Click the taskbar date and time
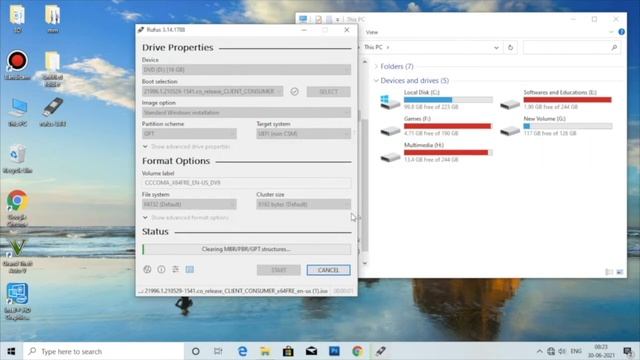Image resolution: width=640 pixels, height=360 pixels. pos(601,351)
